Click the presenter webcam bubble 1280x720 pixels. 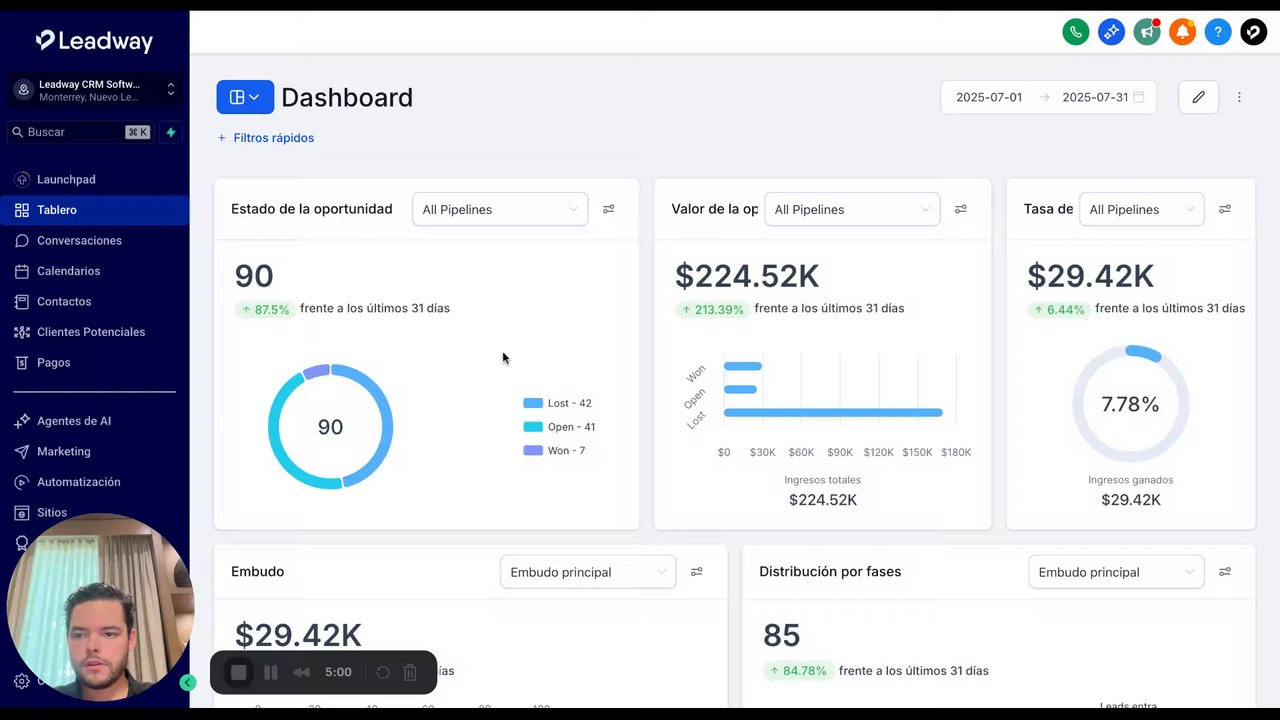100,607
